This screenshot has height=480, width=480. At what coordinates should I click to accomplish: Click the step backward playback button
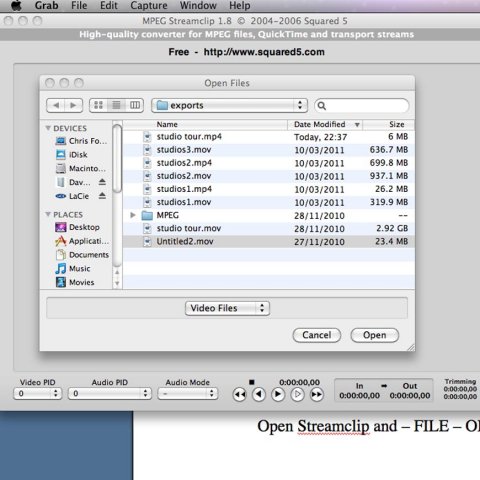[259, 395]
